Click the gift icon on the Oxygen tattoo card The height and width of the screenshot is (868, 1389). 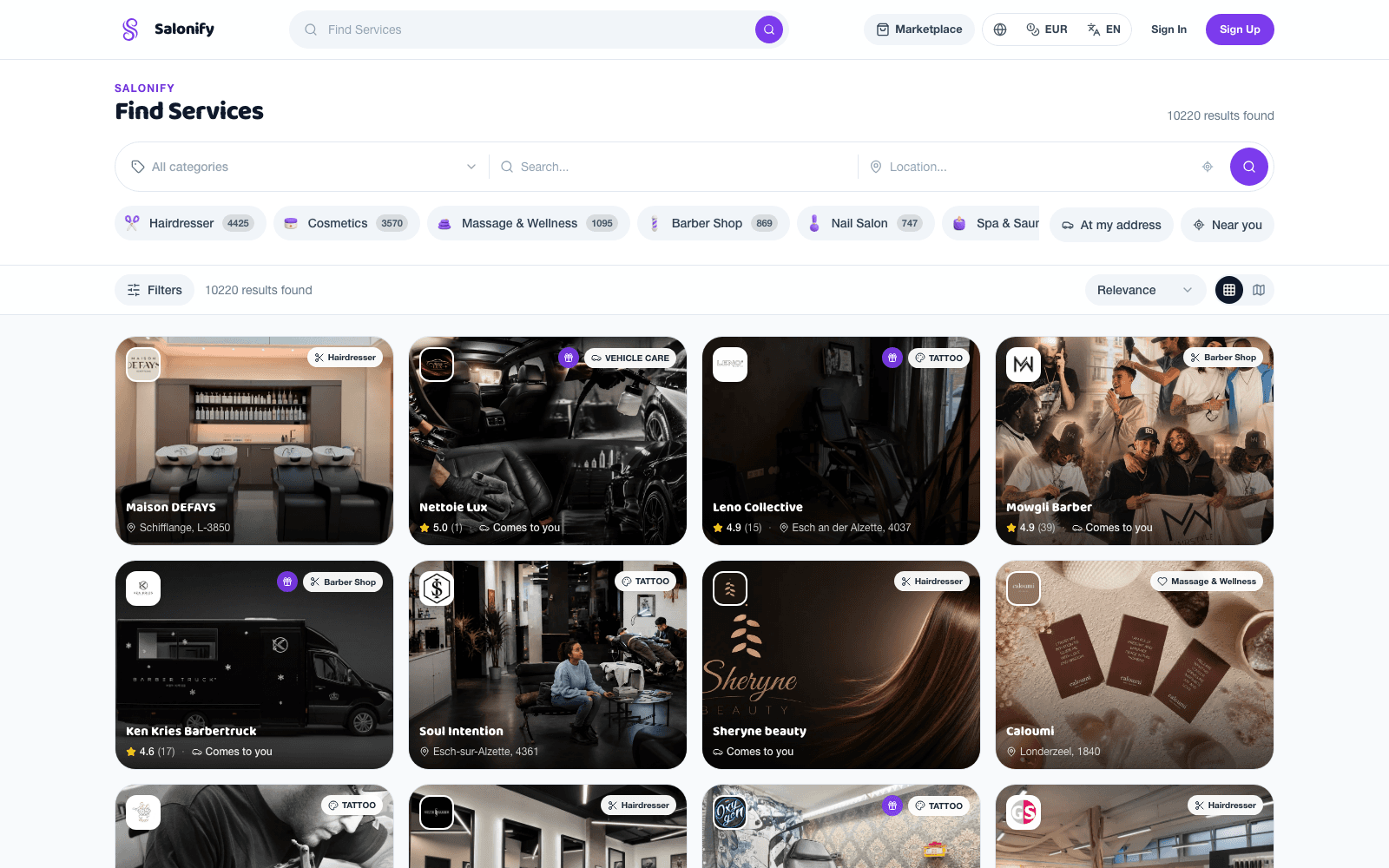click(892, 806)
